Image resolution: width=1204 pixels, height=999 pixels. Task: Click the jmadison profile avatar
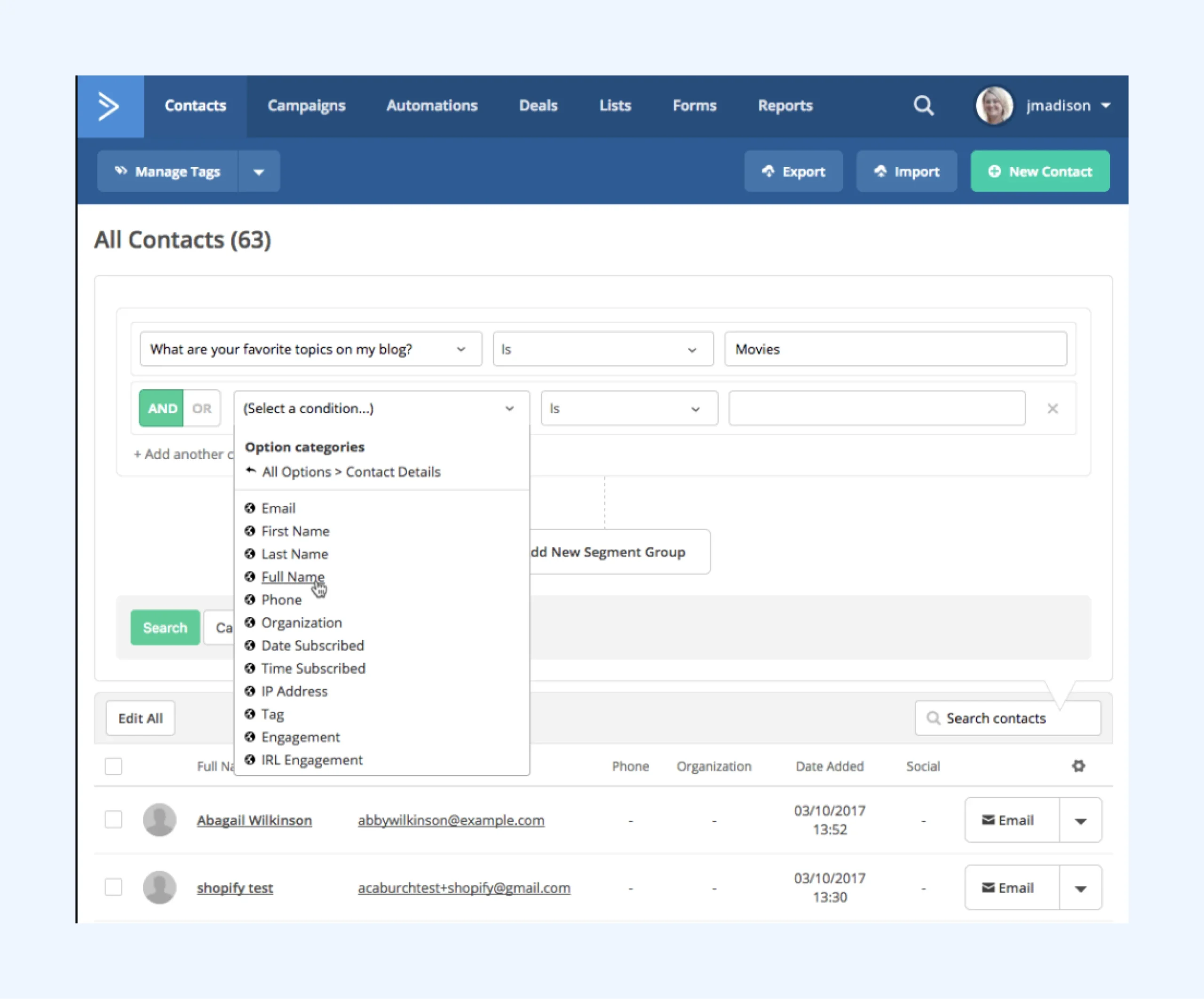click(x=994, y=106)
